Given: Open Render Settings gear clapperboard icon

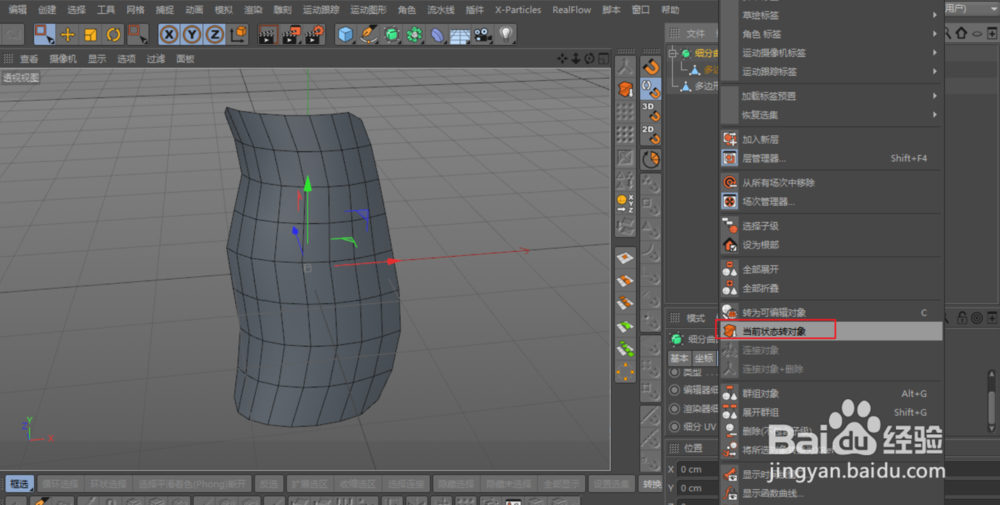Looking at the screenshot, I should point(314,34).
